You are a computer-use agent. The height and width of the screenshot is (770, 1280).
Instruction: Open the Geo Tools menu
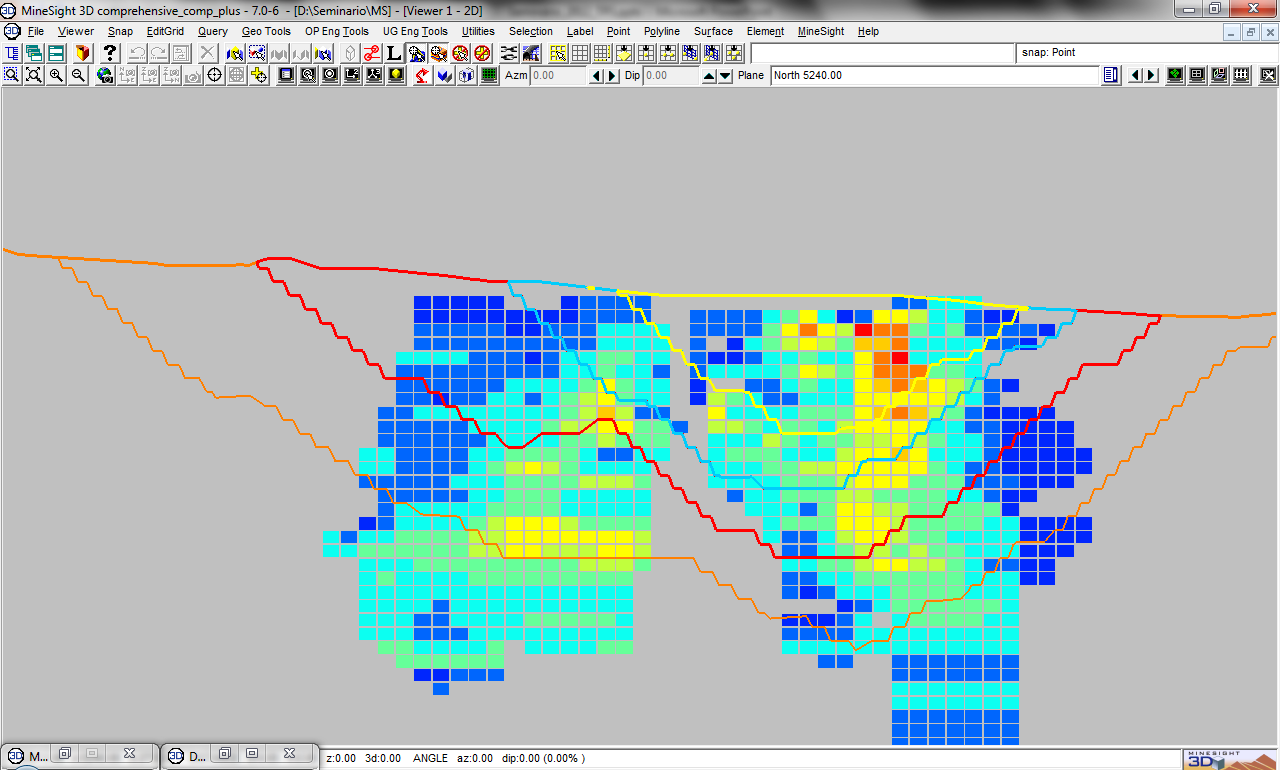(266, 31)
